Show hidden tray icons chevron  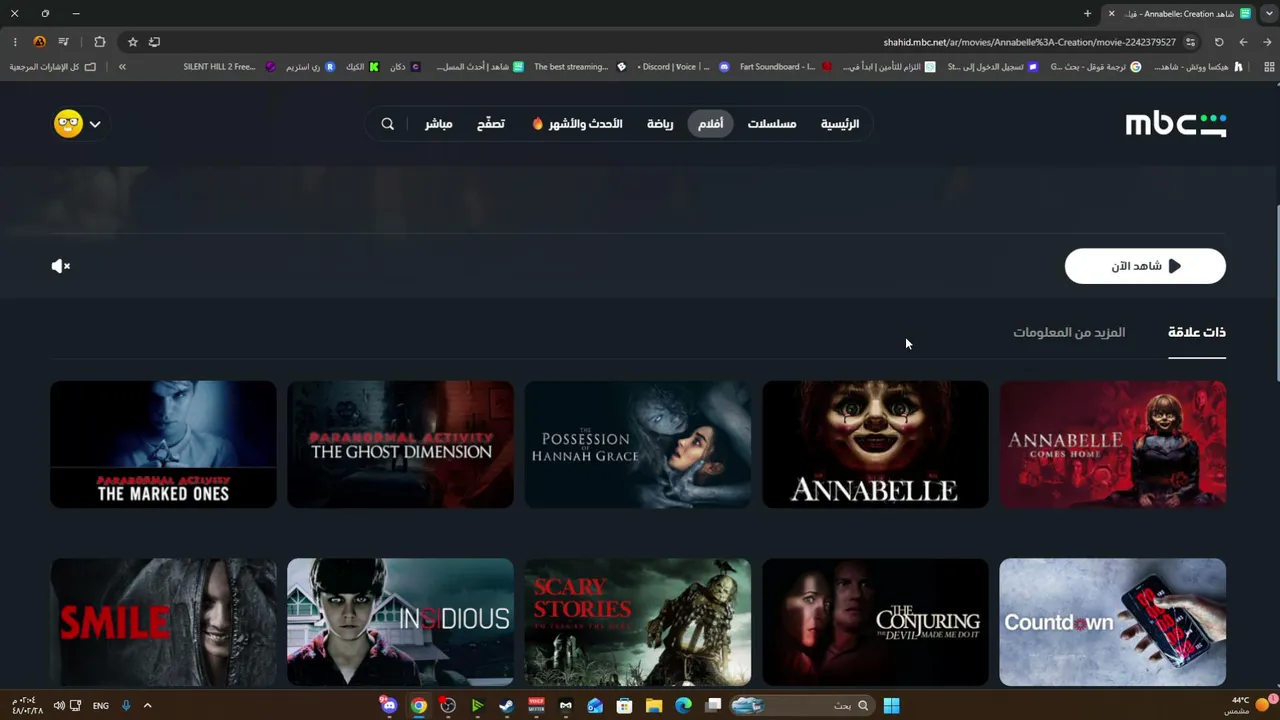click(147, 706)
